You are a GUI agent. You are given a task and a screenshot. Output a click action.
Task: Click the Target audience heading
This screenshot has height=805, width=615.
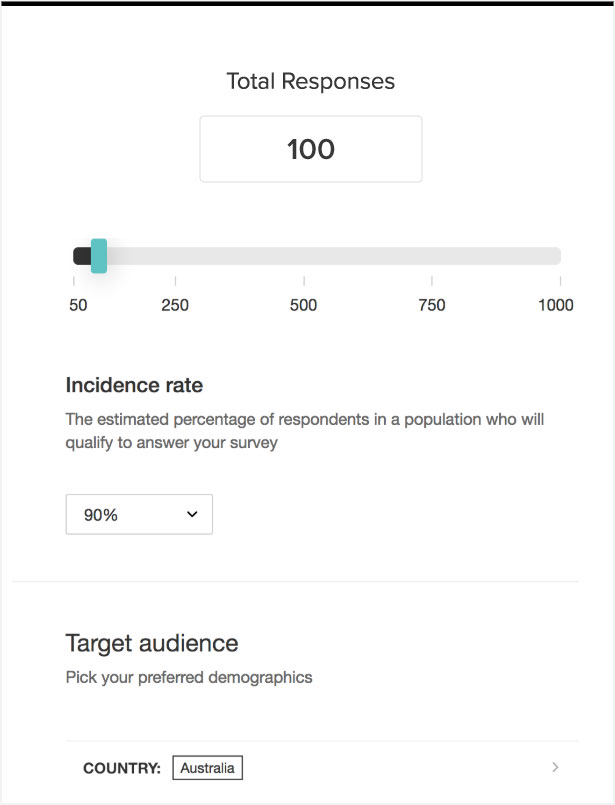tap(152, 642)
